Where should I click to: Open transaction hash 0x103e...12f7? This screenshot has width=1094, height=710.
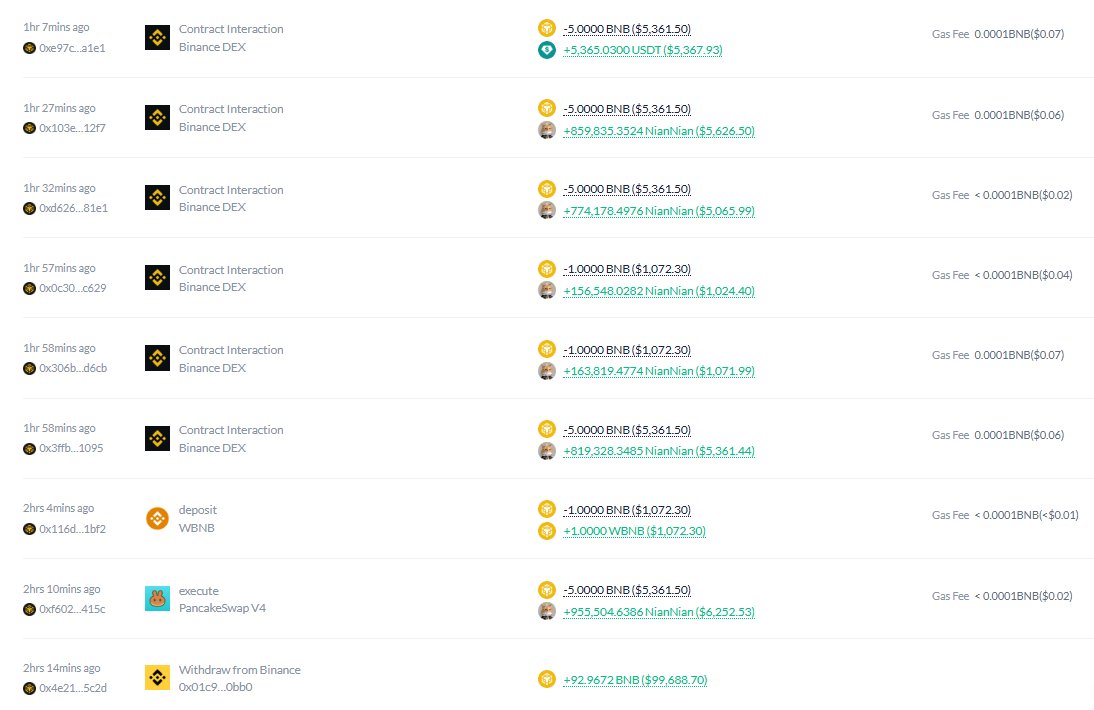click(72, 128)
